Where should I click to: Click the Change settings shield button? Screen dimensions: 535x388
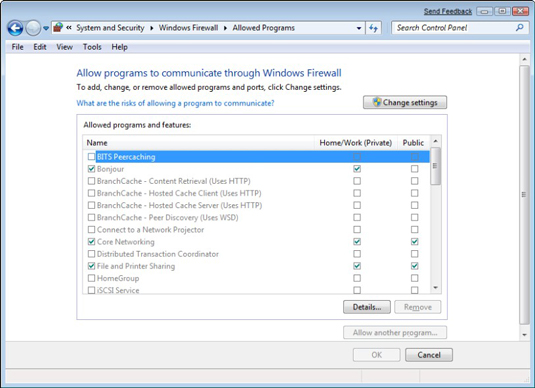(x=405, y=102)
